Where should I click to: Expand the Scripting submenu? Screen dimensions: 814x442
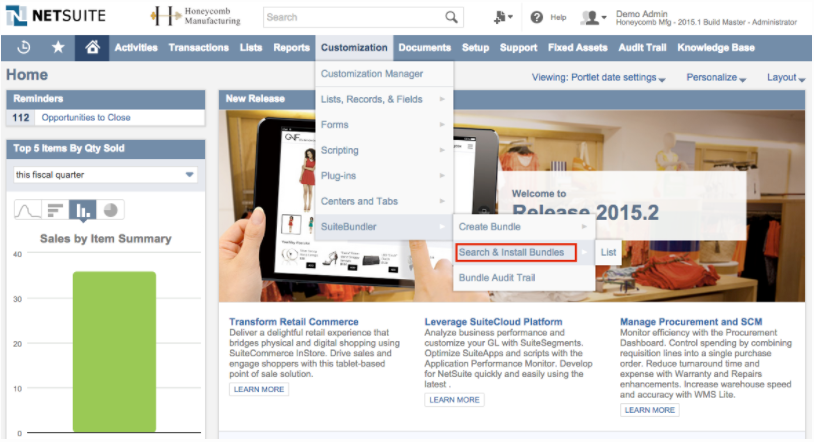(x=384, y=150)
